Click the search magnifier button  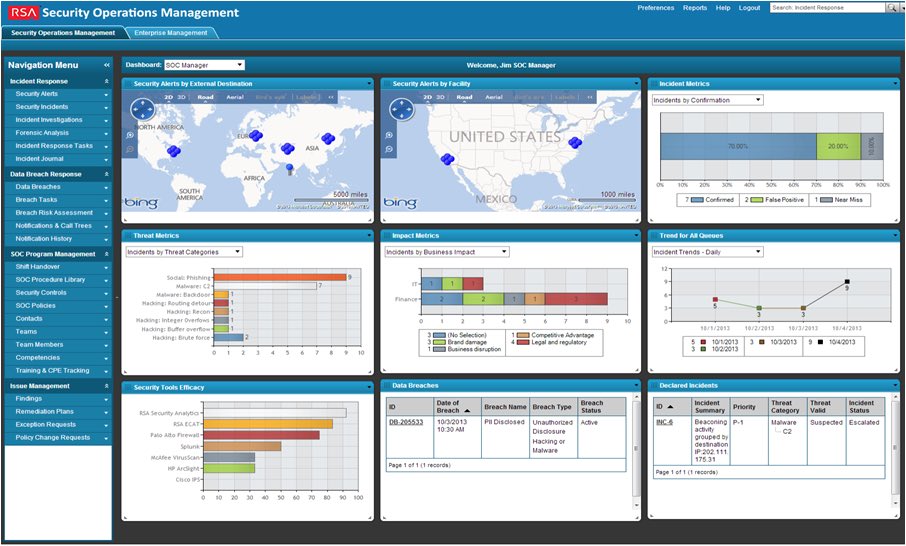click(893, 8)
